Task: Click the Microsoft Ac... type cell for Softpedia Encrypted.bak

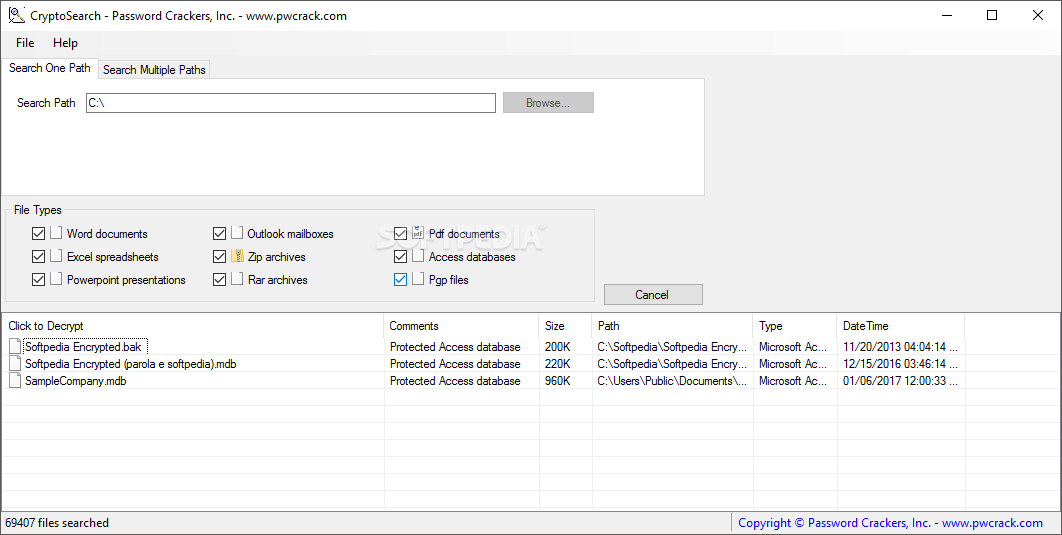Action: 792,347
